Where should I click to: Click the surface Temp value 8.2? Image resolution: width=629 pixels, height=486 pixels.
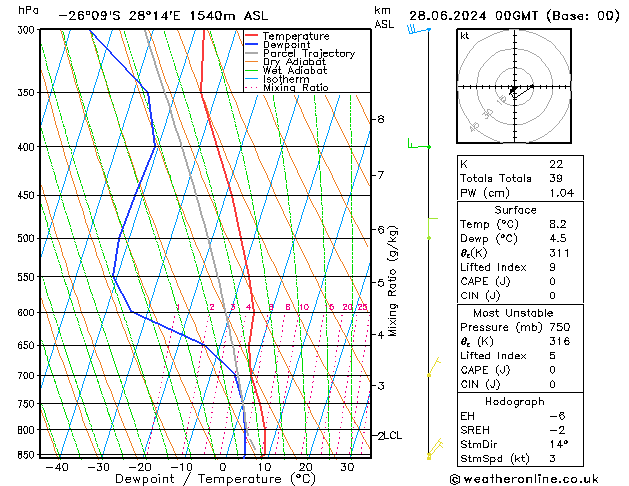558,224
